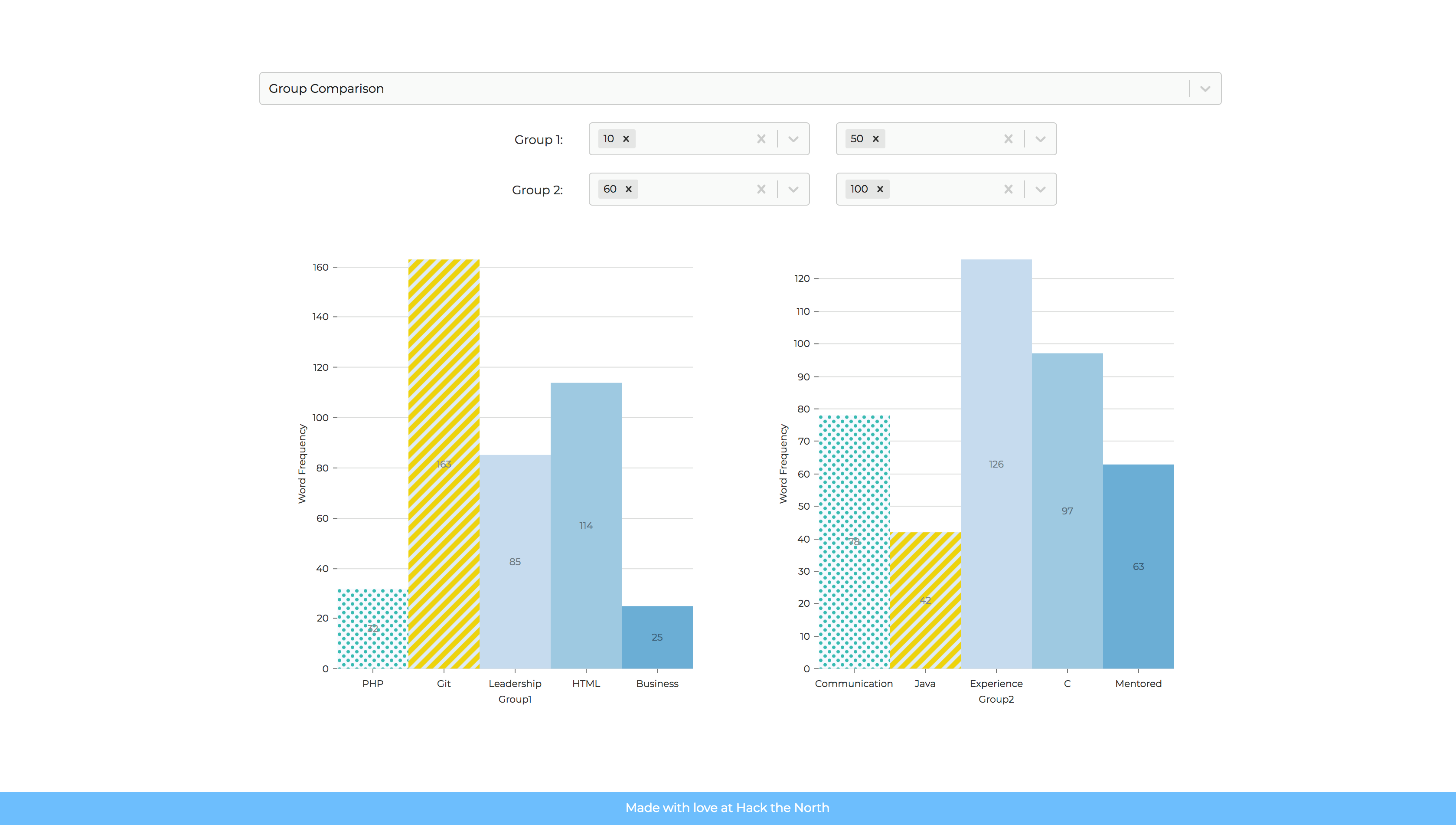The height and width of the screenshot is (825, 1456).
Task: Clear all values in Group 1 second select
Action: (x=1008, y=139)
